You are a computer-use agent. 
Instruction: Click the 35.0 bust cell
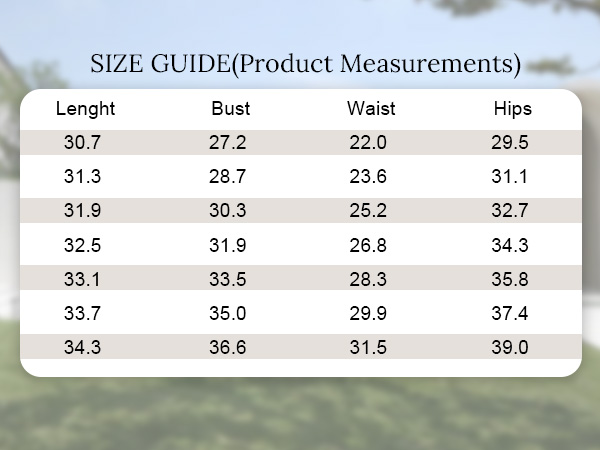click(x=227, y=313)
